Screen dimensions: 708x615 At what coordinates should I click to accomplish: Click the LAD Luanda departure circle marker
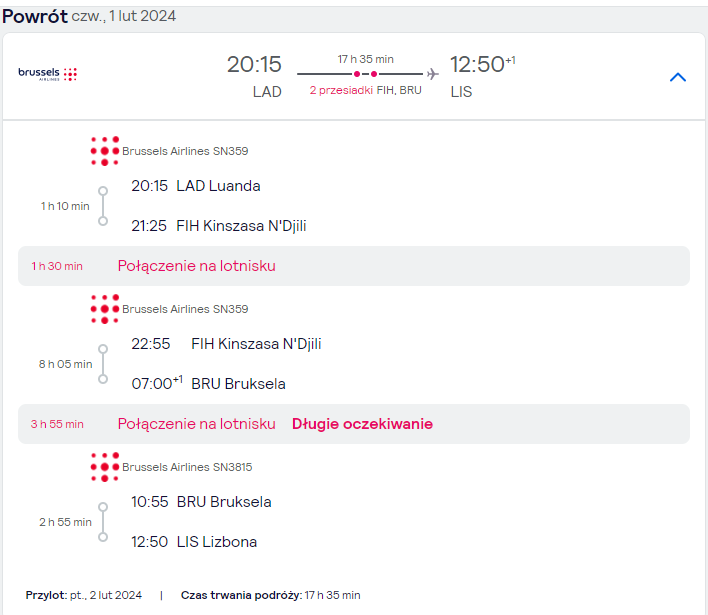(x=103, y=191)
